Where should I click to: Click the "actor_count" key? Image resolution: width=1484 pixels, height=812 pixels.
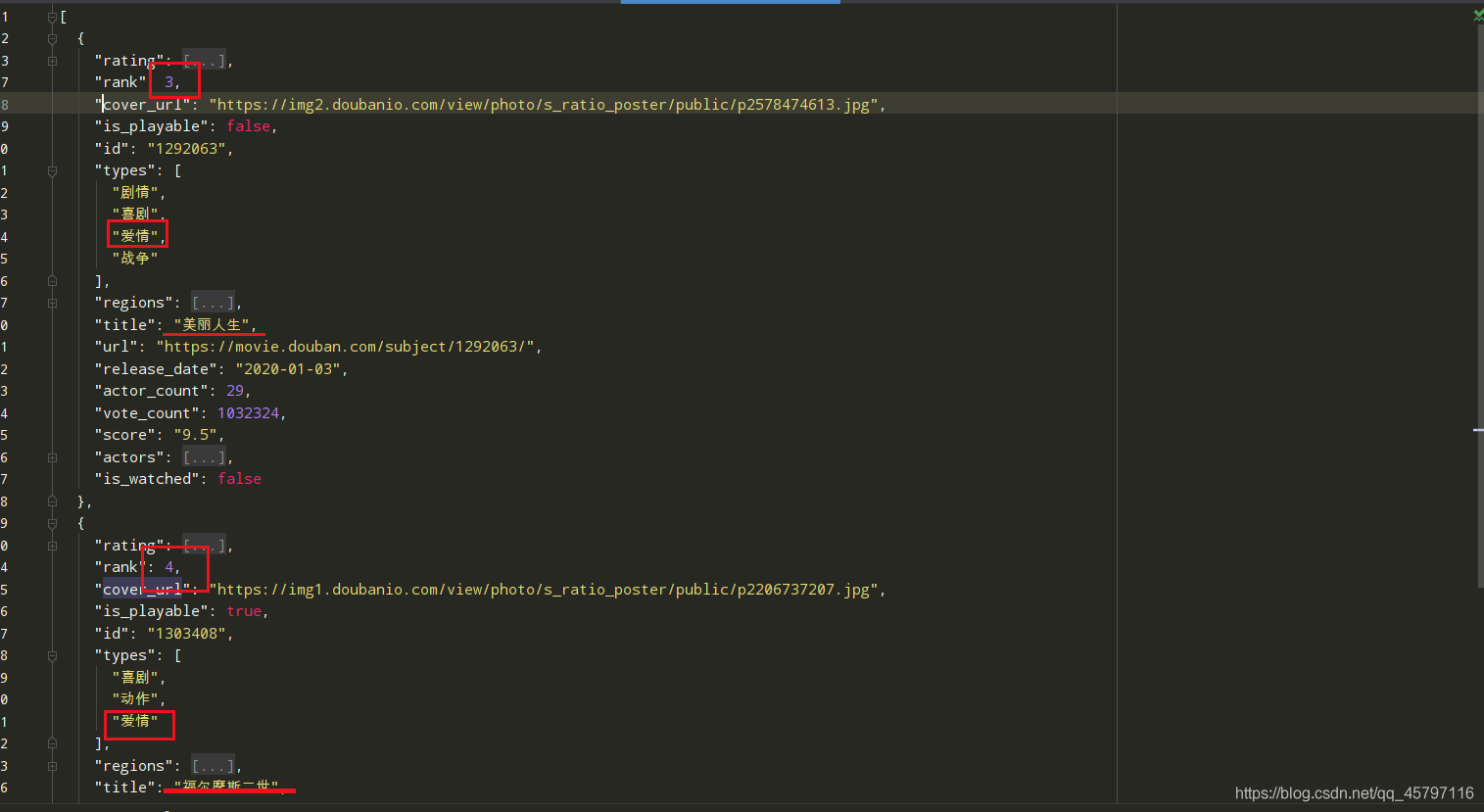pyautogui.click(x=151, y=391)
